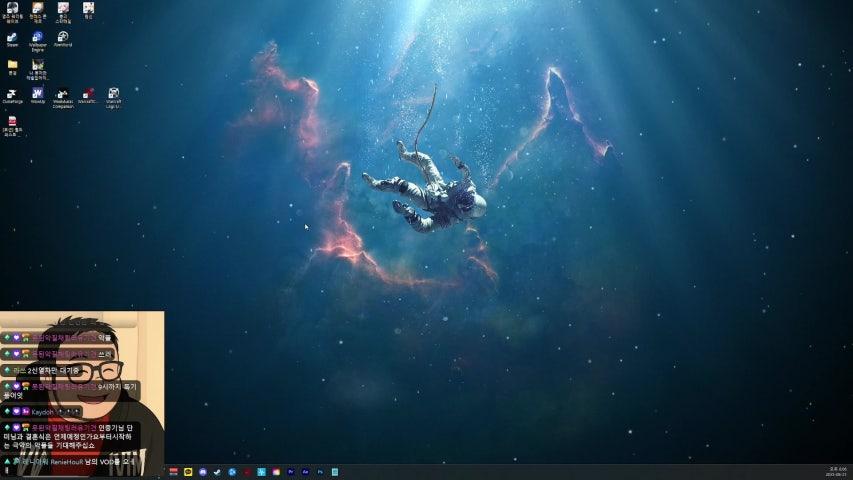Viewport: 853px width, 480px height.
Task: Launch Adobe After Effects from the taskbar
Action: [305, 472]
